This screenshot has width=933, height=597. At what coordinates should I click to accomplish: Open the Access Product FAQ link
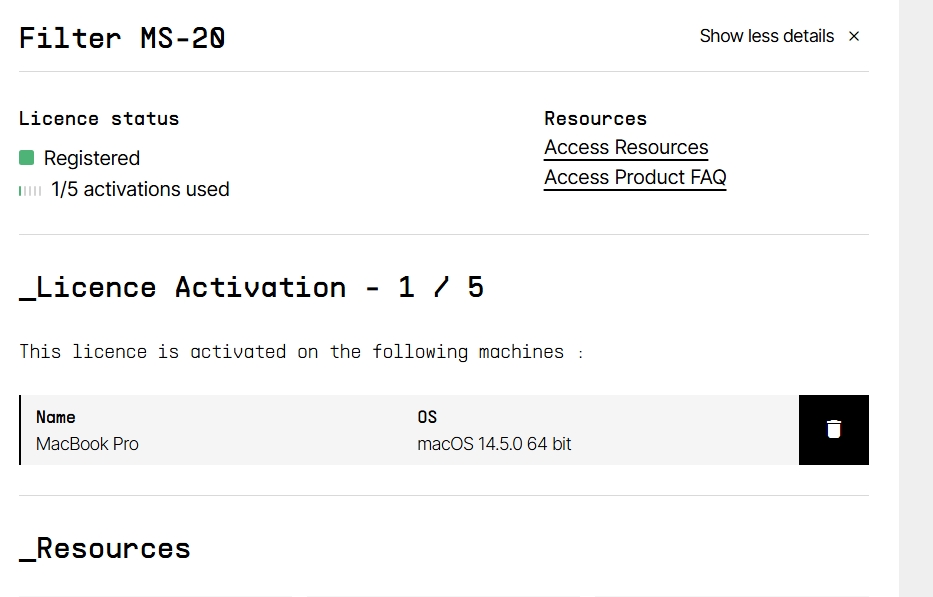pos(635,178)
